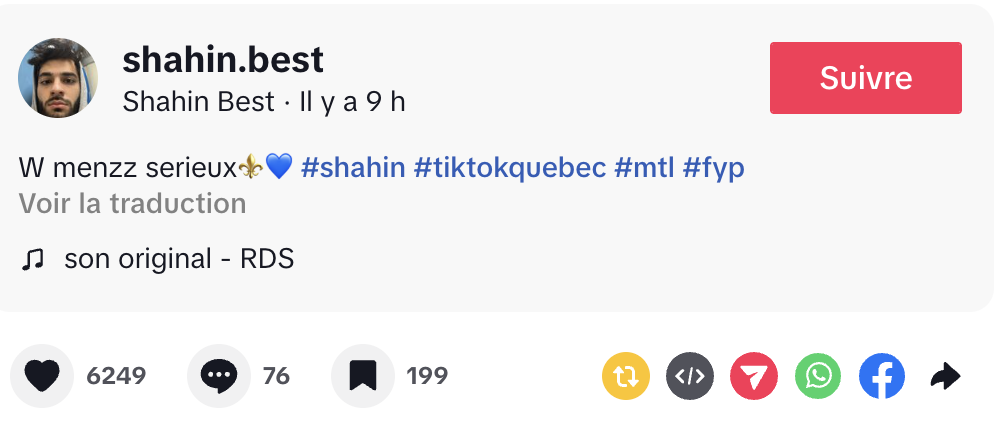Open the comments speech bubble icon
996x424 pixels.
[219, 376]
